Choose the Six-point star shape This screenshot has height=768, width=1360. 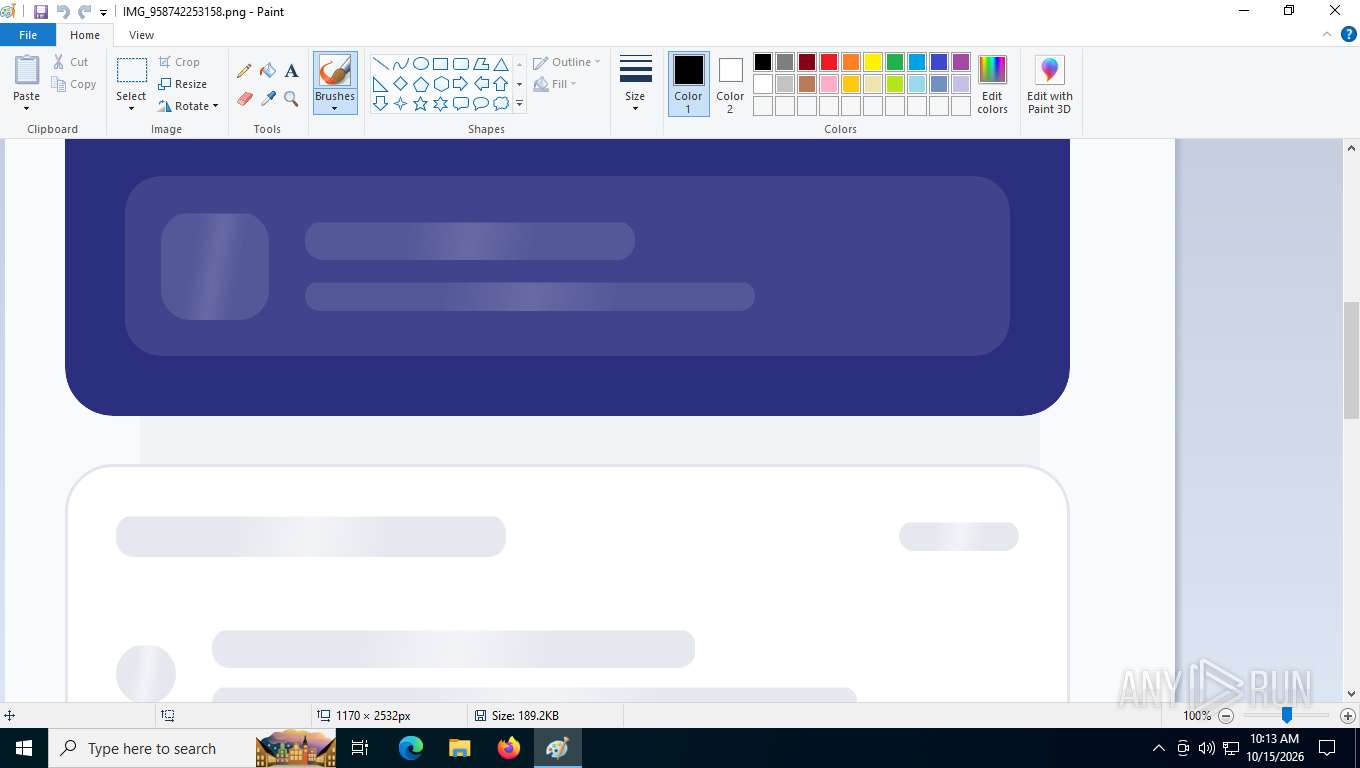(x=441, y=104)
